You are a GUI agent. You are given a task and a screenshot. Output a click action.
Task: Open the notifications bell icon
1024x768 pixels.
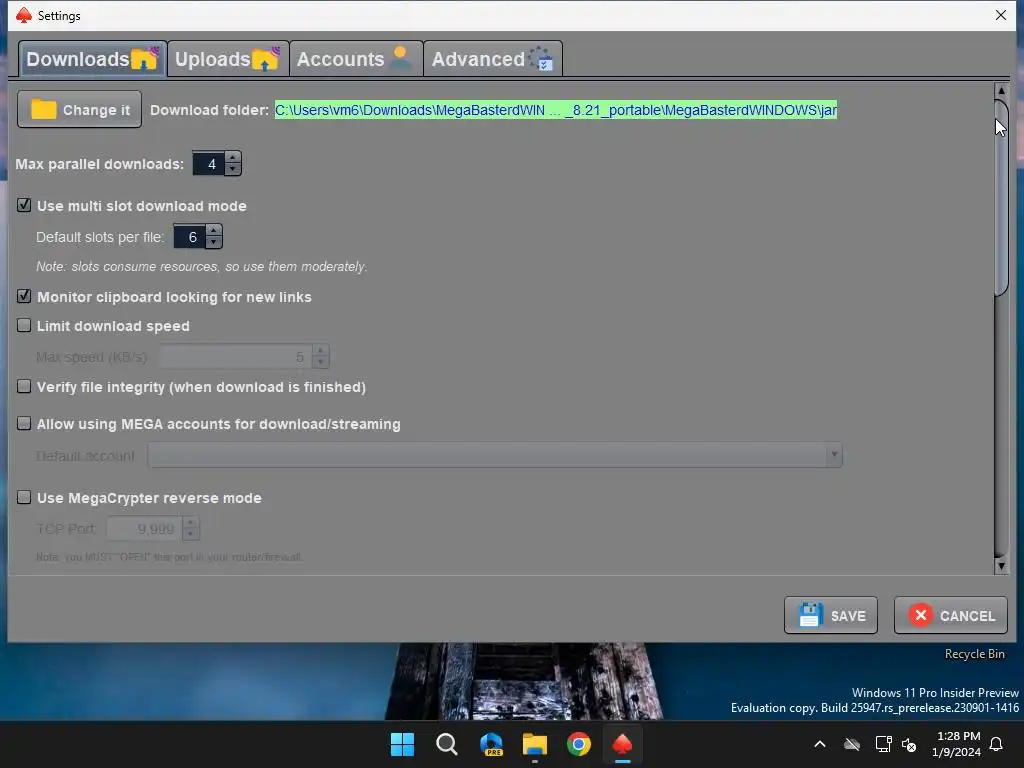tap(997, 744)
